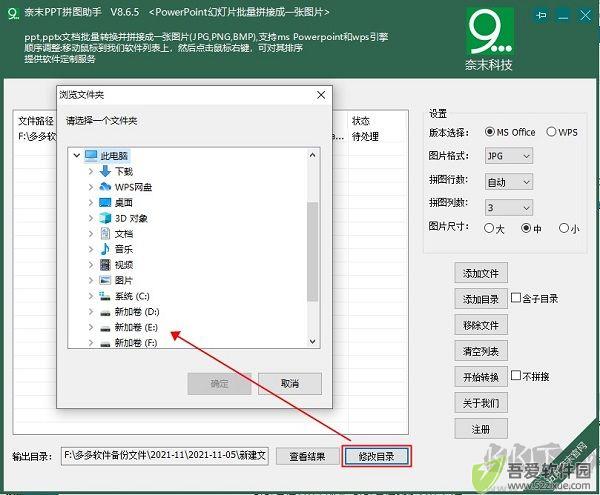
Task: Click 修改目录 button
Action: (377, 456)
